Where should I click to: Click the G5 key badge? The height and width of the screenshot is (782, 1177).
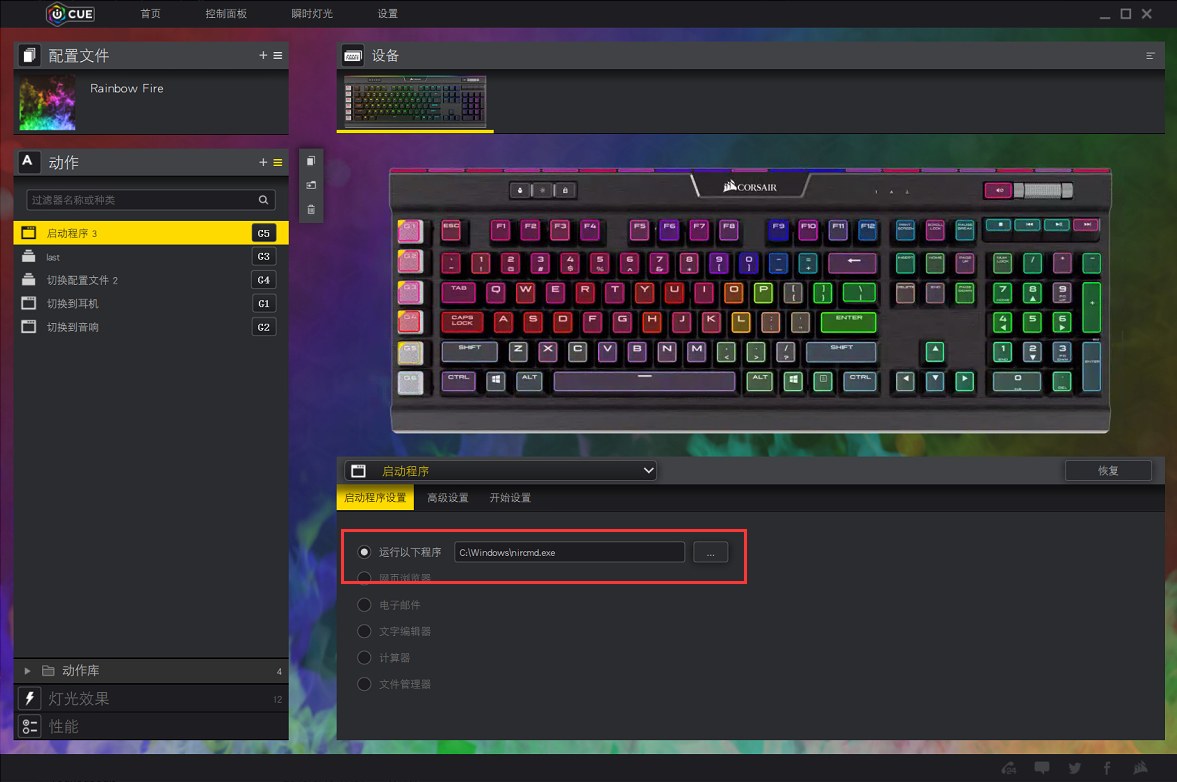pyautogui.click(x=263, y=233)
